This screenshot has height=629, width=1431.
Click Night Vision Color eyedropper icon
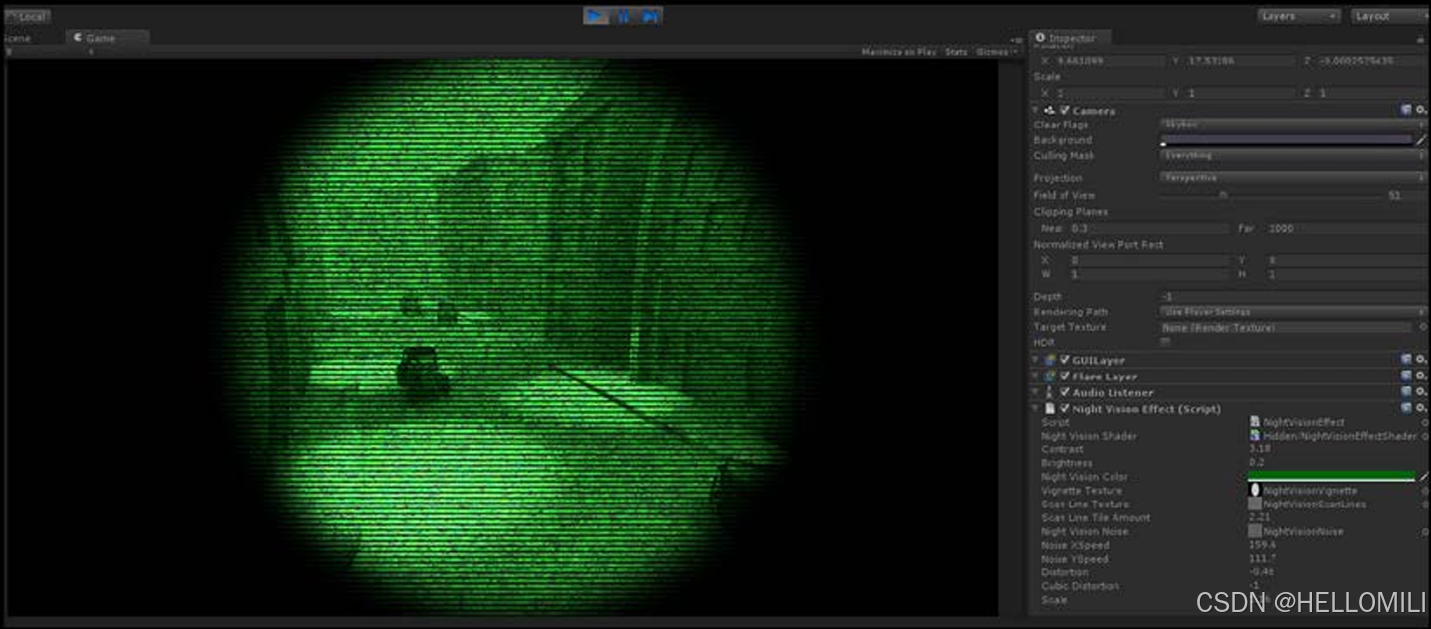click(1422, 477)
